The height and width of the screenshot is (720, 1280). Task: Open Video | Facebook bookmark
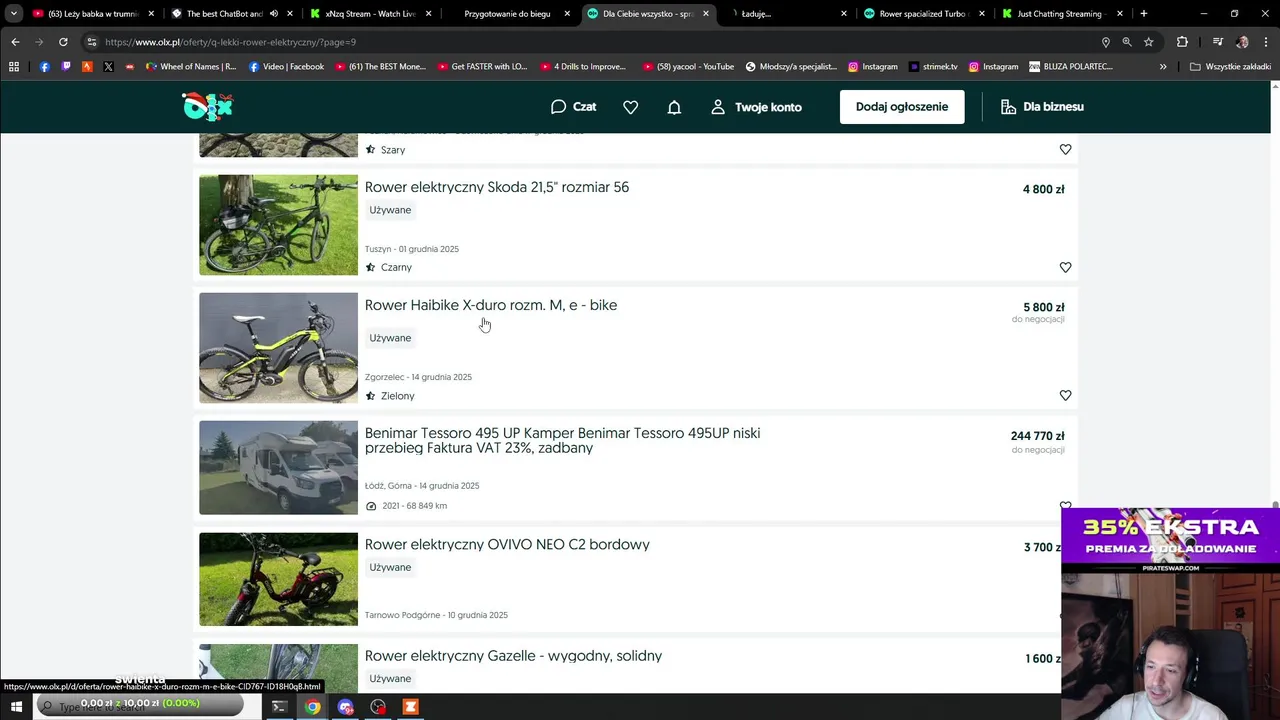click(286, 67)
